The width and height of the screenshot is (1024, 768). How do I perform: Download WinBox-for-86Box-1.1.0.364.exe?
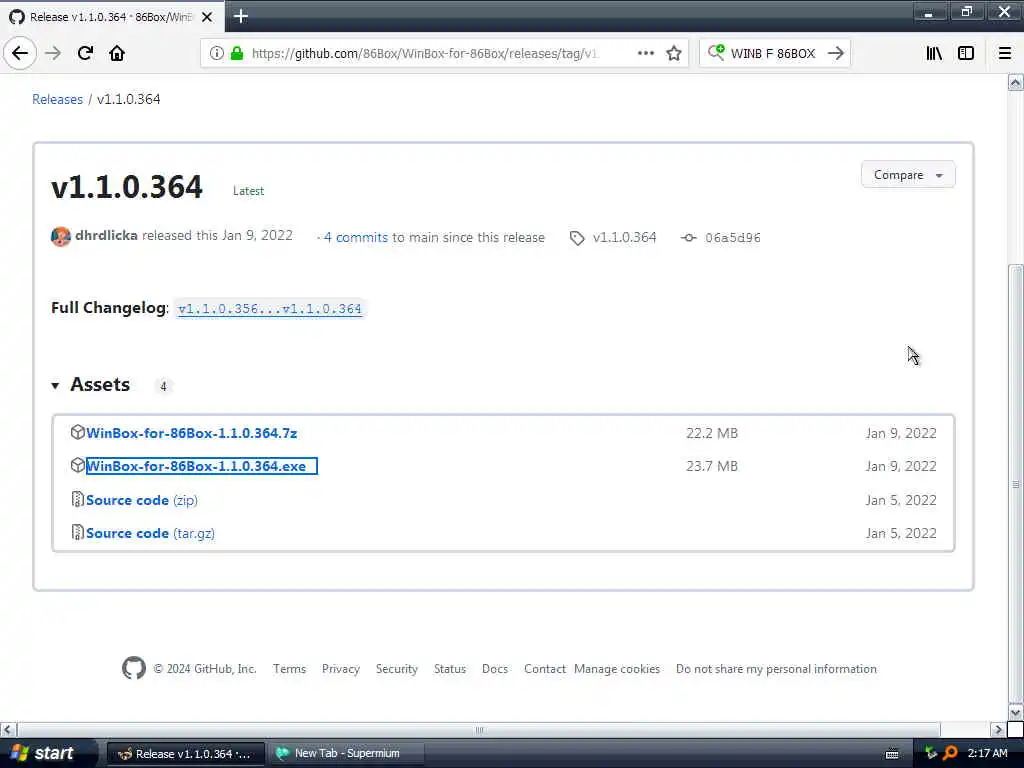pos(196,466)
